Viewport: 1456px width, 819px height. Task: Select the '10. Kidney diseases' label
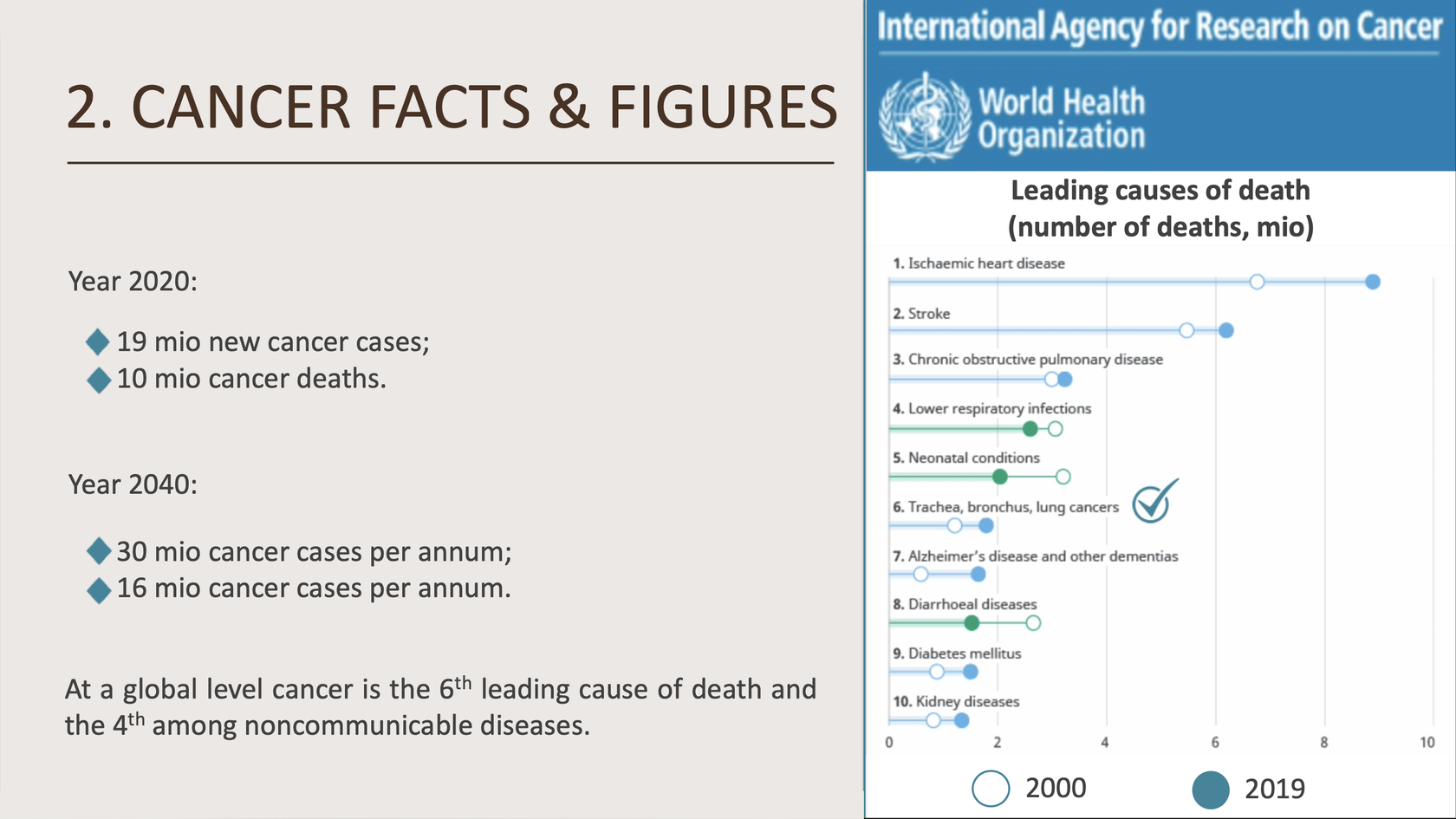(956, 702)
